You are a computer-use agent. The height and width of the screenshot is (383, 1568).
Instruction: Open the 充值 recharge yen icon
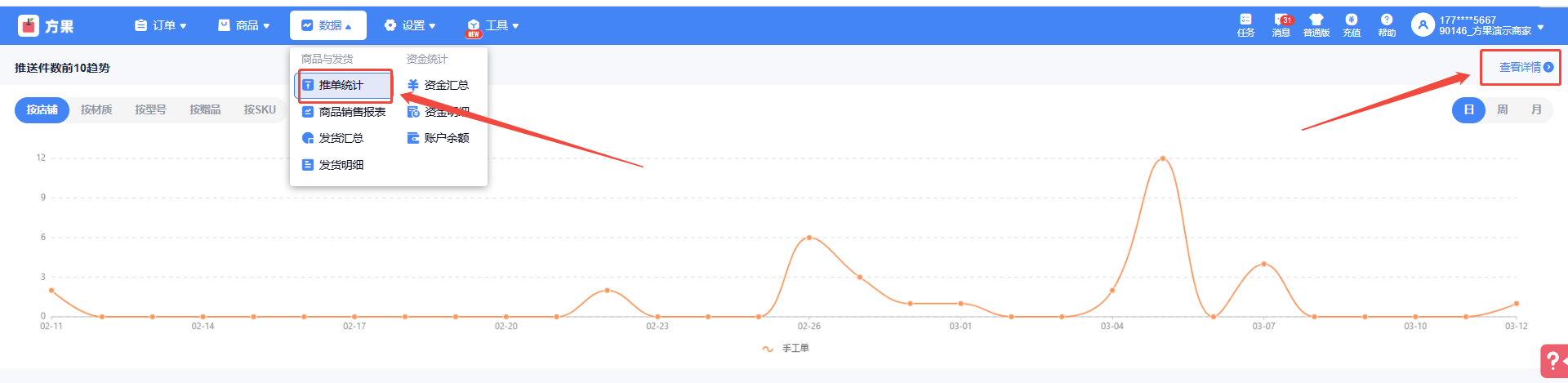1352,20
